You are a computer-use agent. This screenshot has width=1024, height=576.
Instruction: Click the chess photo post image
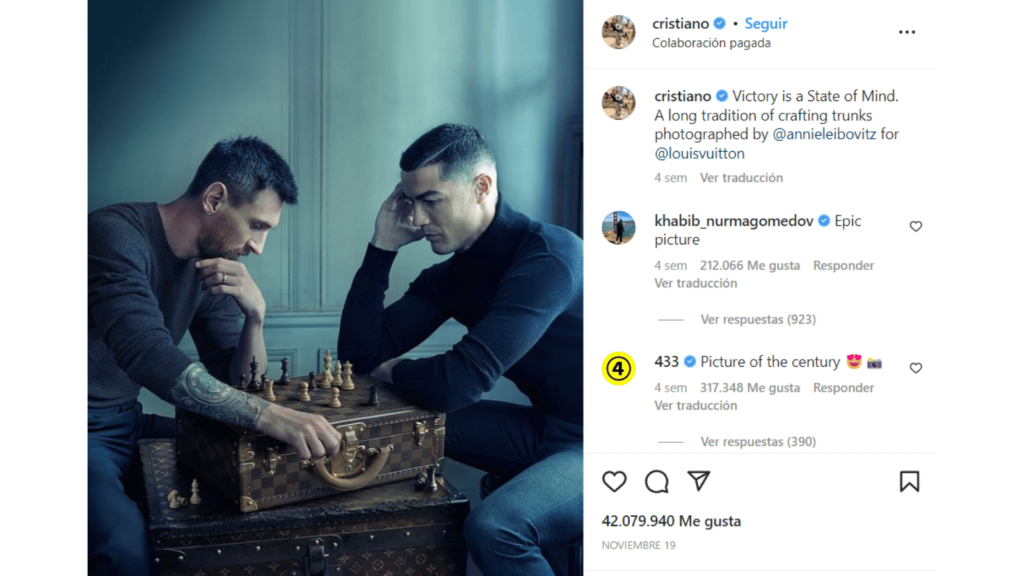[x=335, y=288]
